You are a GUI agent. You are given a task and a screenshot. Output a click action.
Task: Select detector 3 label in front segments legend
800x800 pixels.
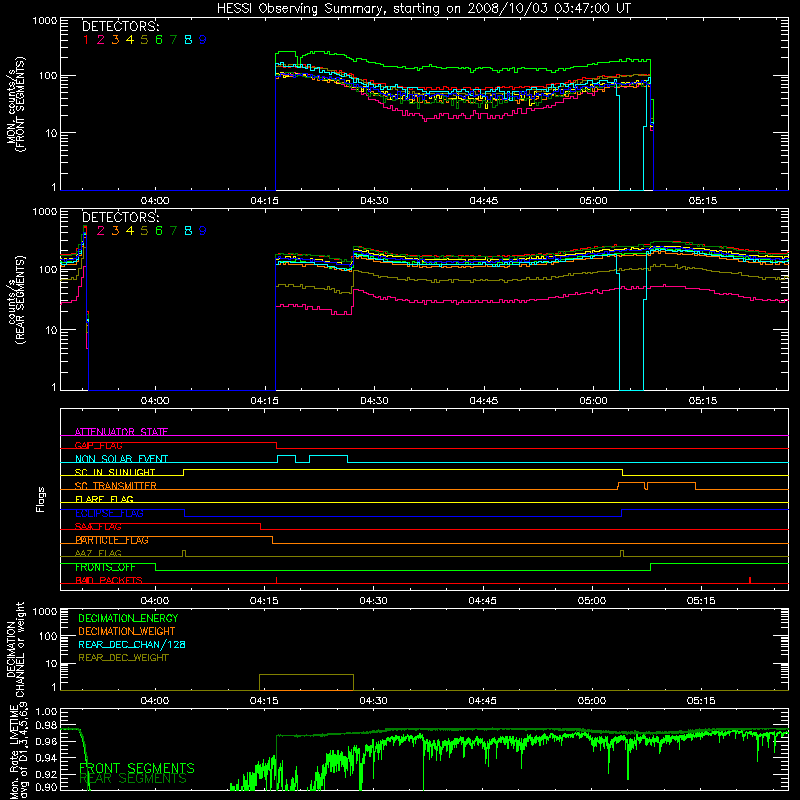coord(115,40)
